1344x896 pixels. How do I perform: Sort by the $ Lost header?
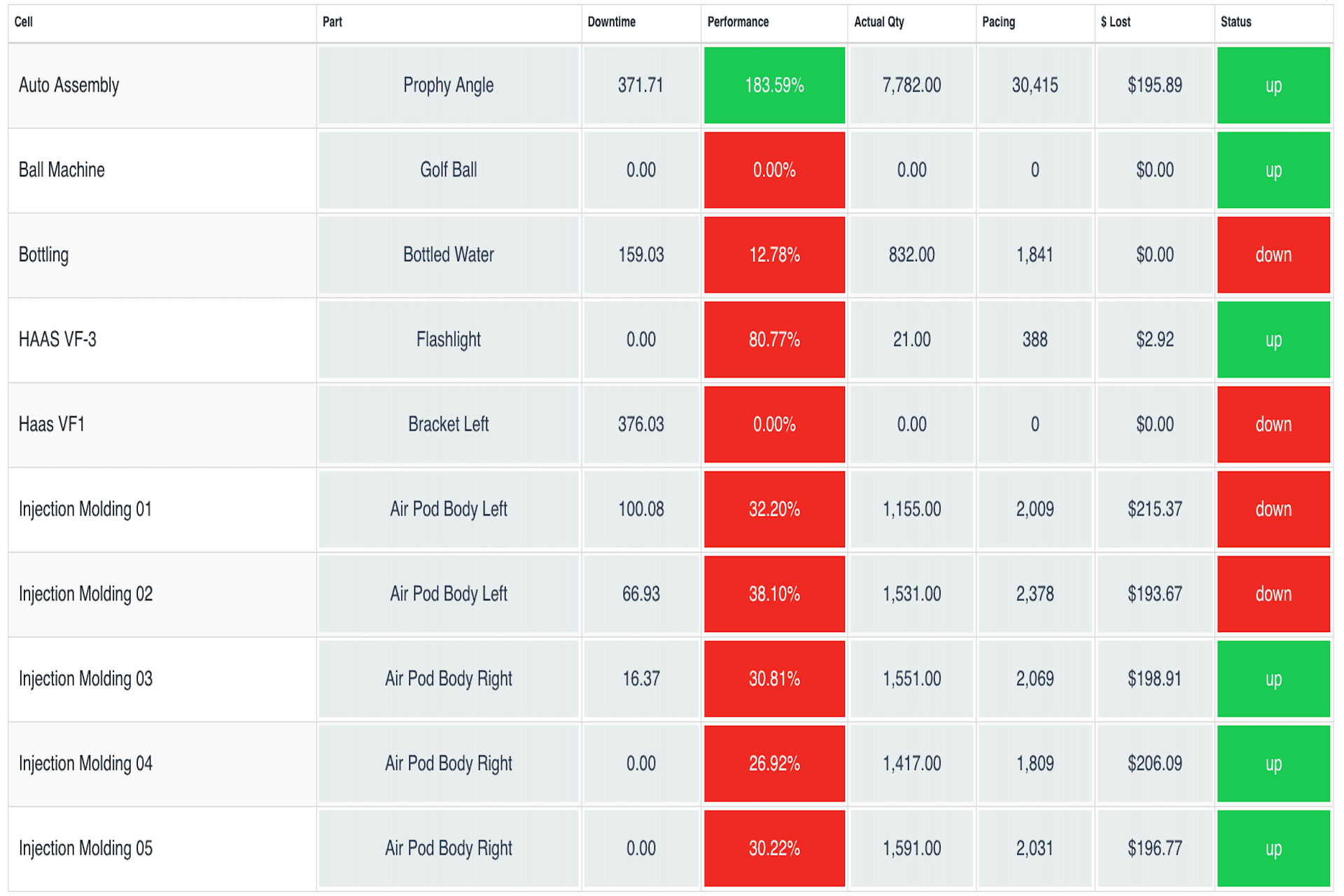click(1115, 22)
